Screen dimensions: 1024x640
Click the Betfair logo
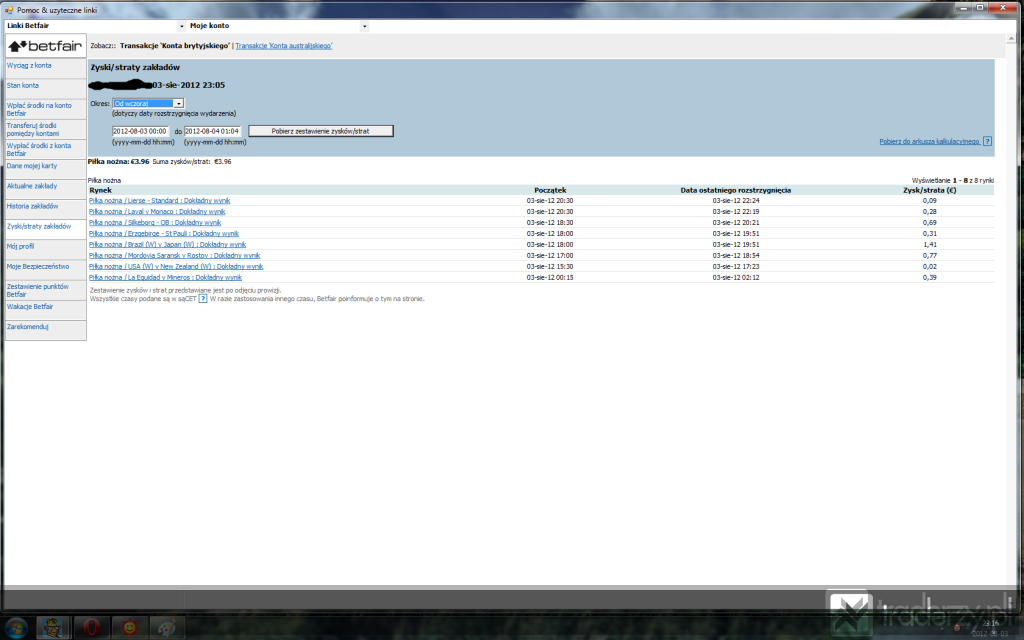click(45, 46)
